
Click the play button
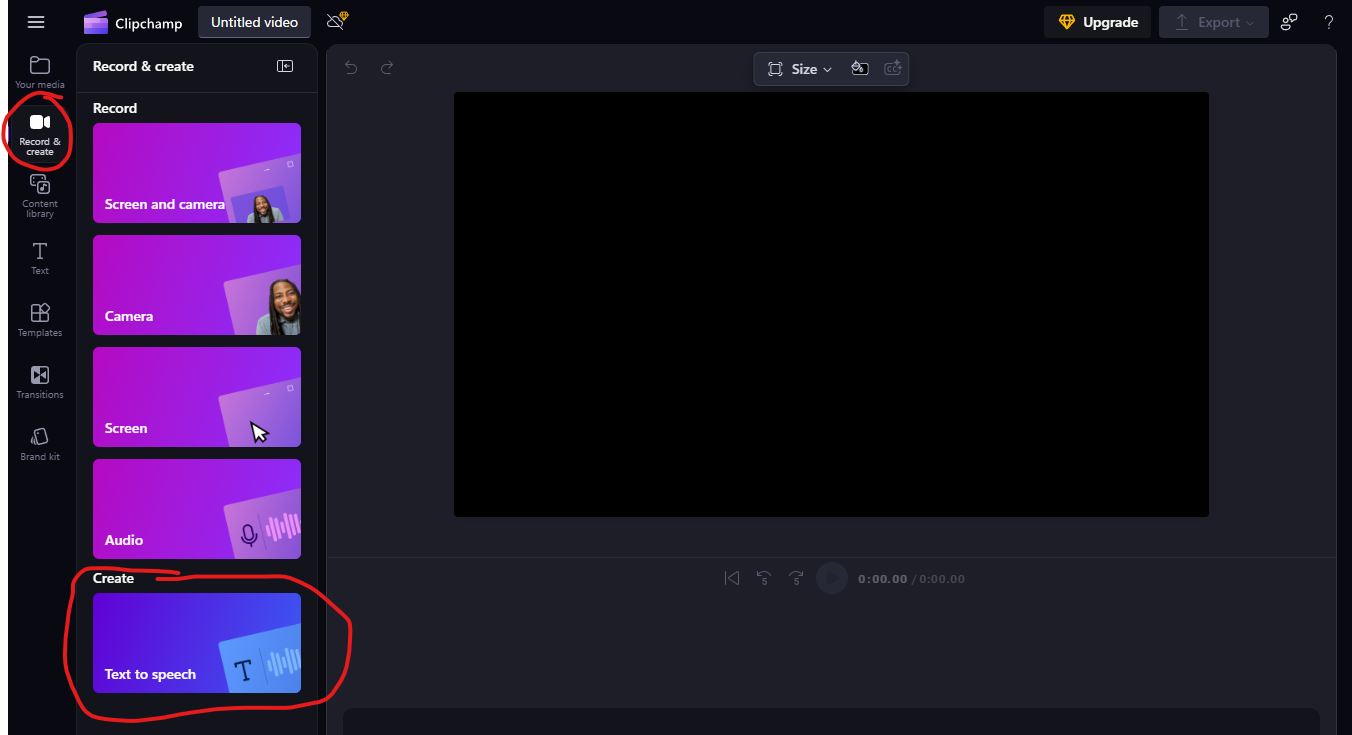click(x=832, y=578)
